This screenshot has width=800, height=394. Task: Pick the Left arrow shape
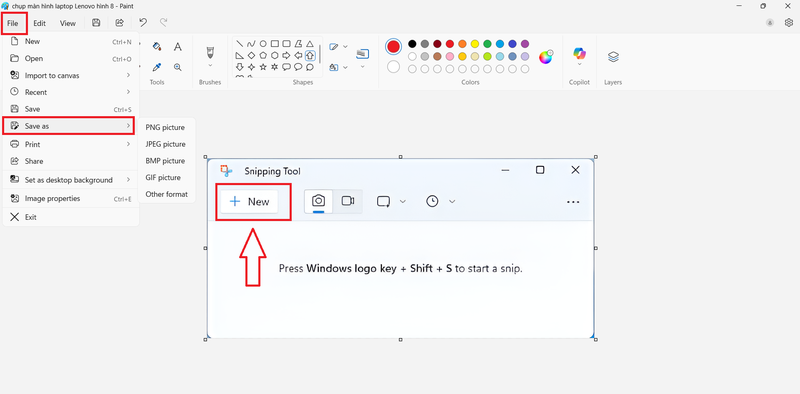(298, 56)
